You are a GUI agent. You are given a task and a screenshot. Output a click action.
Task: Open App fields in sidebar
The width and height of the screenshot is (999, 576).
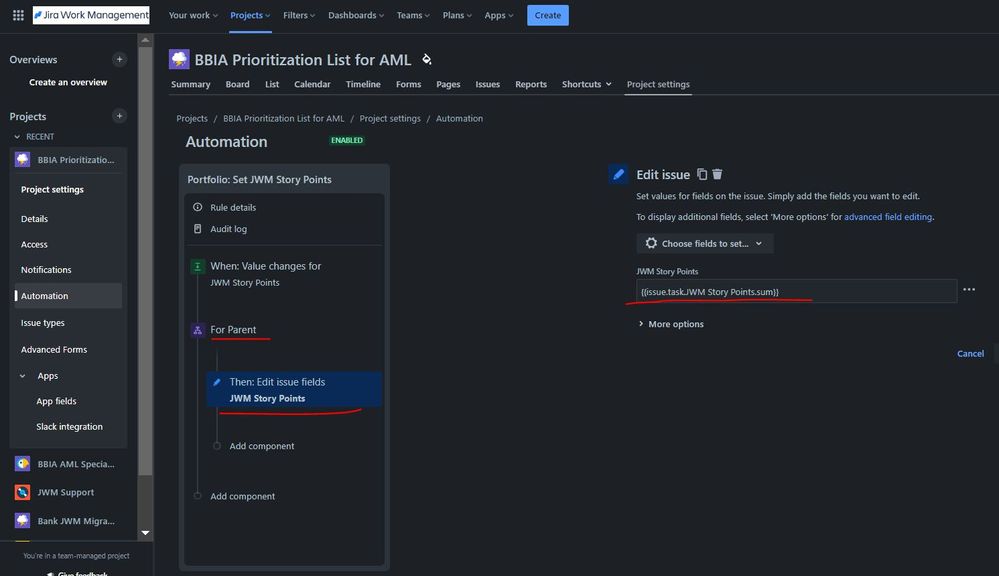tap(56, 401)
